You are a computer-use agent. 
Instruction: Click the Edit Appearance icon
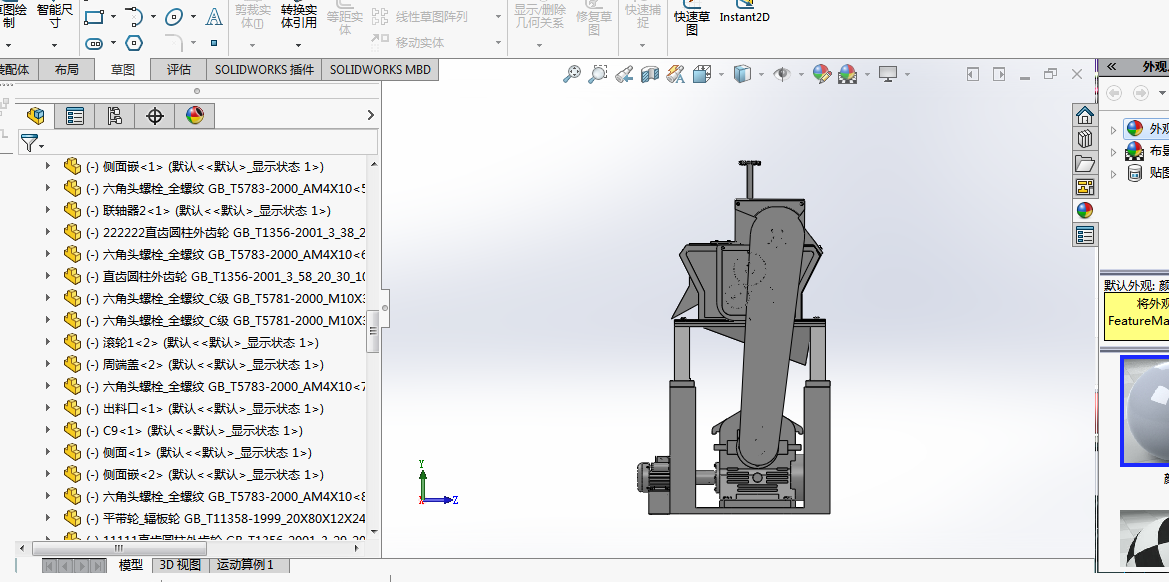[x=822, y=74]
